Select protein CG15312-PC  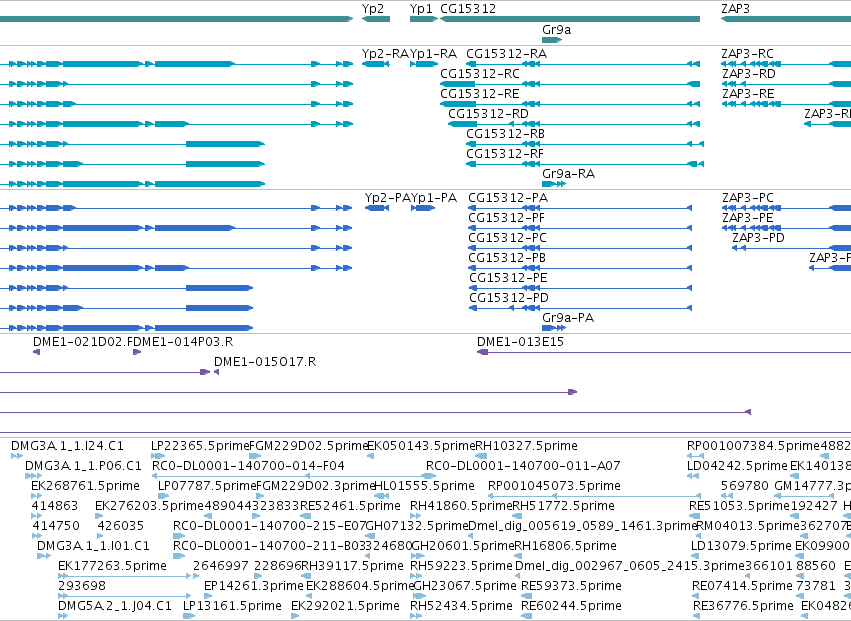[507, 238]
